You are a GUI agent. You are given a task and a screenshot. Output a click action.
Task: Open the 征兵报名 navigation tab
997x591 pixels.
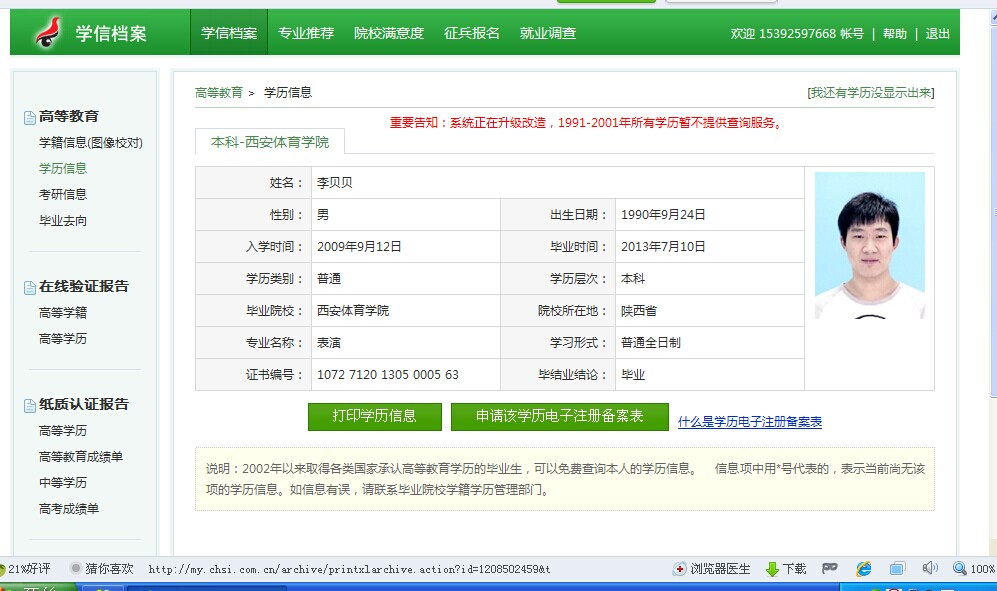click(472, 32)
